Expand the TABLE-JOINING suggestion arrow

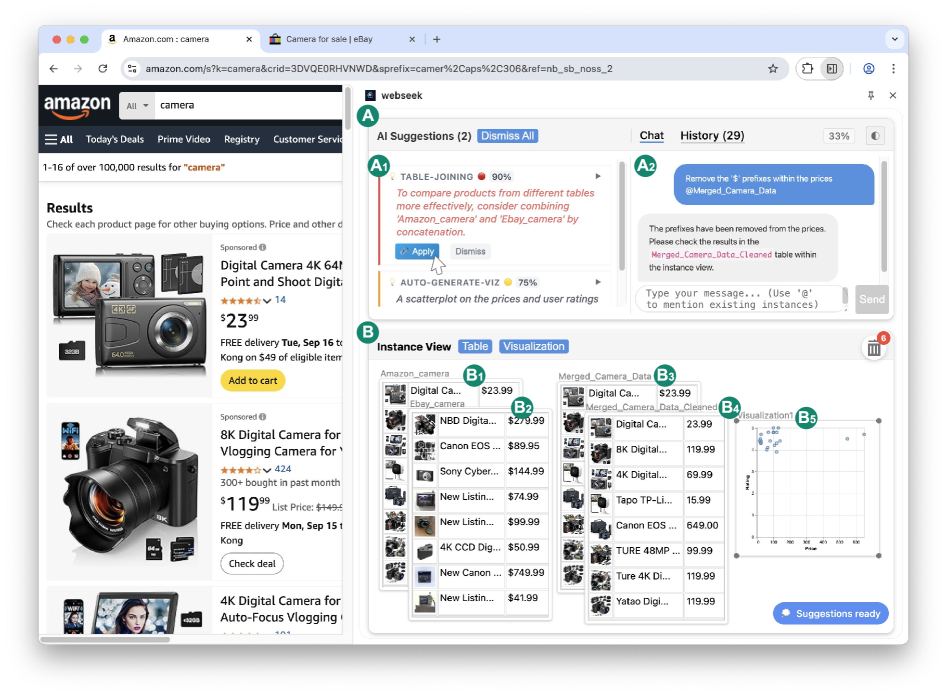[598, 177]
